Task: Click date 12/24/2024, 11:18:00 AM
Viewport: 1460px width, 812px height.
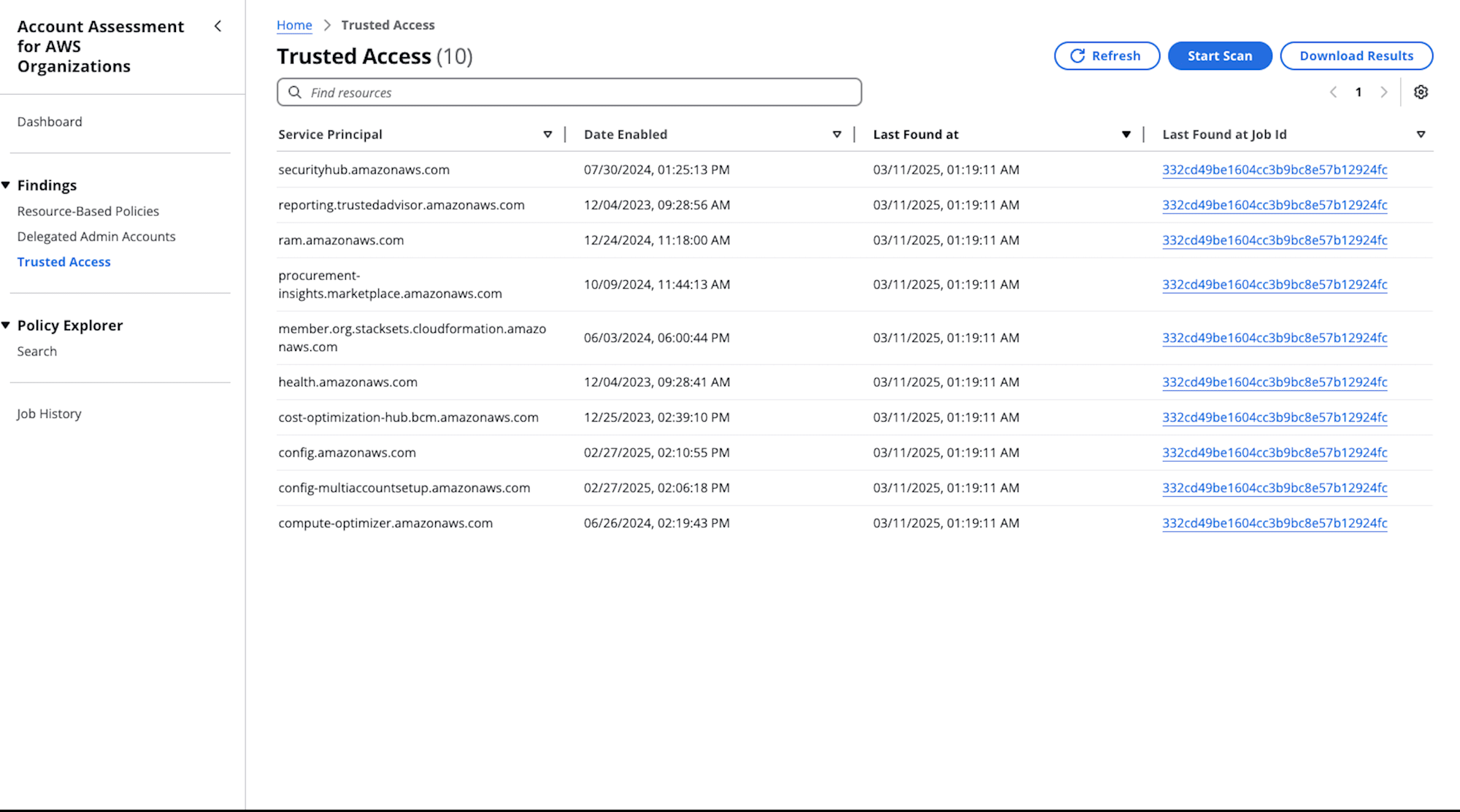Action: click(656, 240)
